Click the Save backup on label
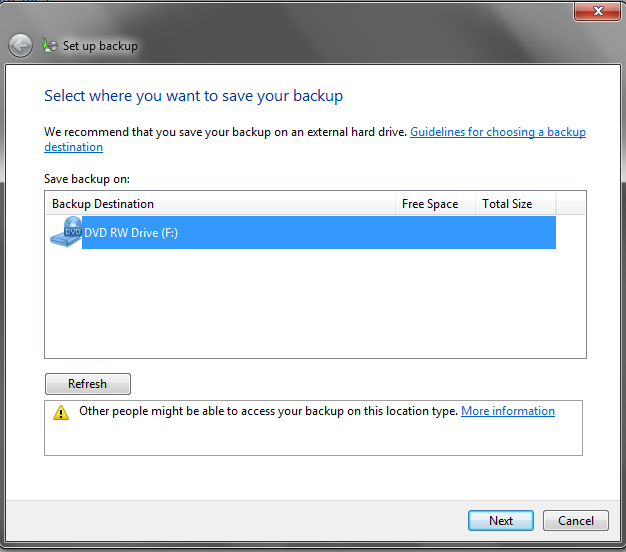Image resolution: width=626 pixels, height=552 pixels. pyautogui.click(x=87, y=179)
